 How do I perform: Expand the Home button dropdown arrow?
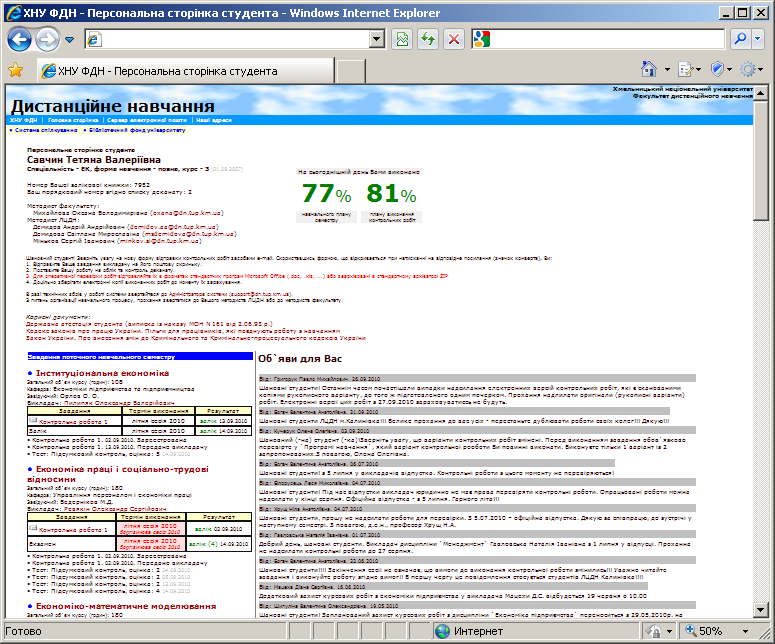pyautogui.click(x=667, y=70)
